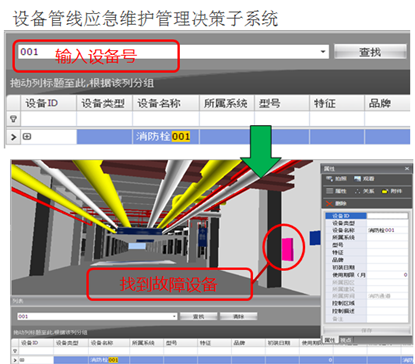Click the 观看 view icon in properties panel
The width and height of the screenshot is (415, 364).
358,179
